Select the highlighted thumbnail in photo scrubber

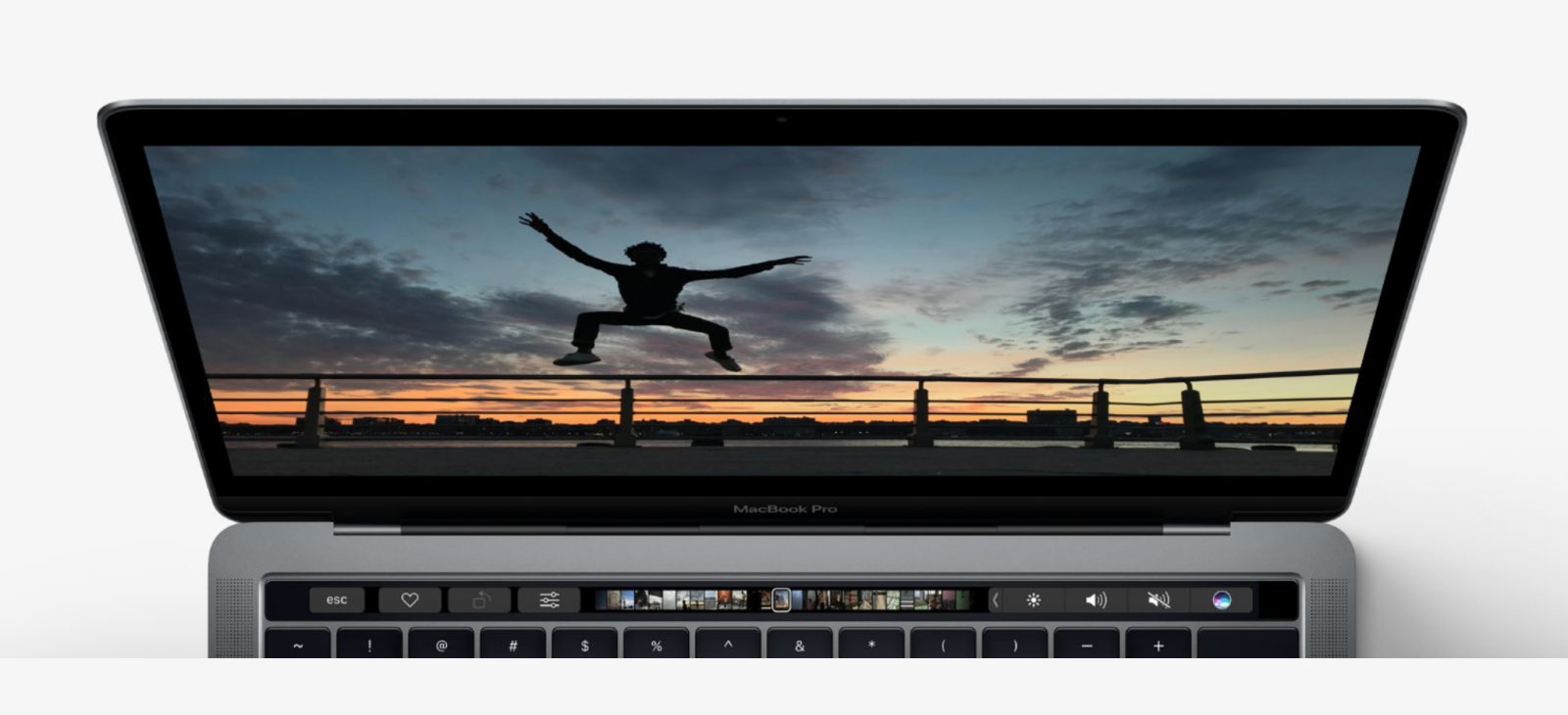(781, 599)
